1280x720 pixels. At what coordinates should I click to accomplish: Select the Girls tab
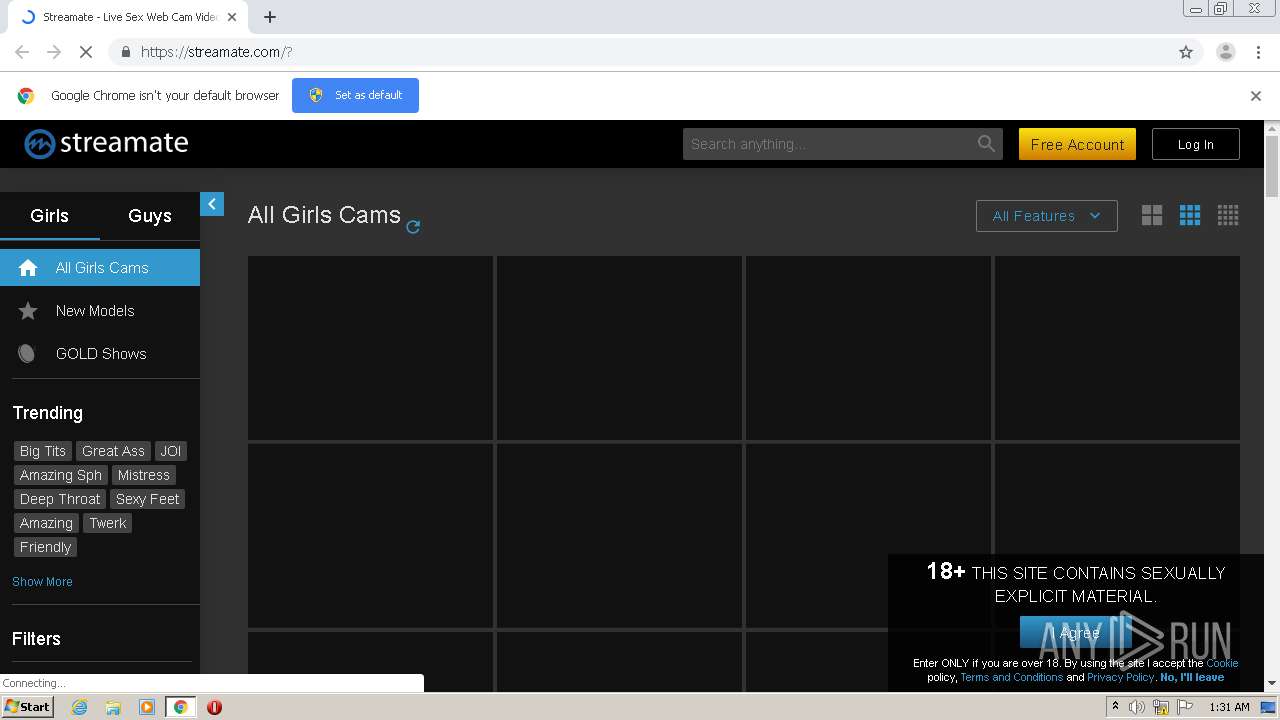pyautogui.click(x=49, y=216)
